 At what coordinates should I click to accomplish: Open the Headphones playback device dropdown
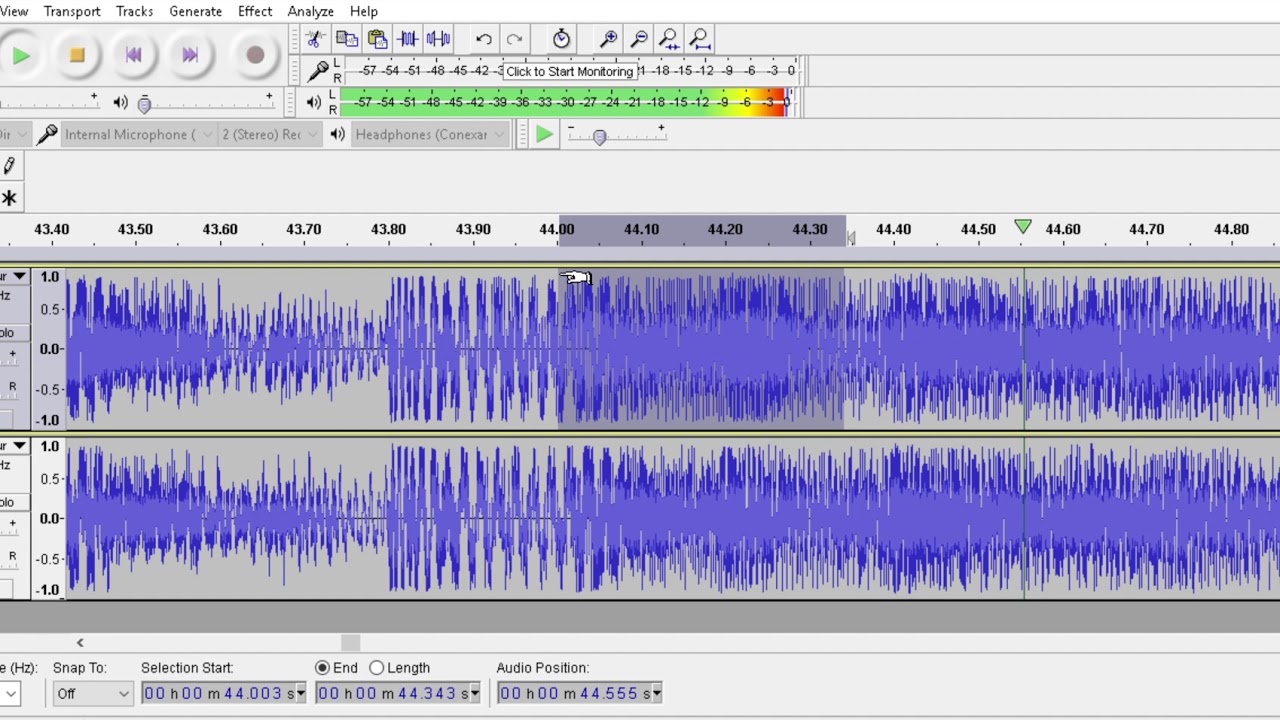[x=428, y=135]
